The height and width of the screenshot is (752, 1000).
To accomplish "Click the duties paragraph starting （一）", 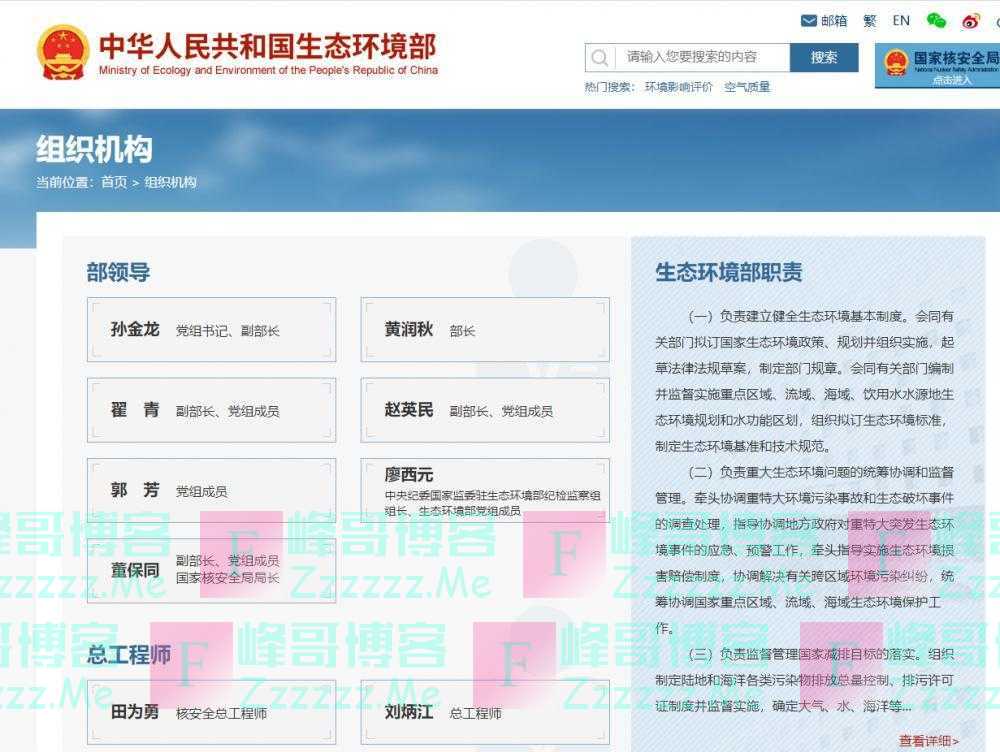I will coord(804,381).
